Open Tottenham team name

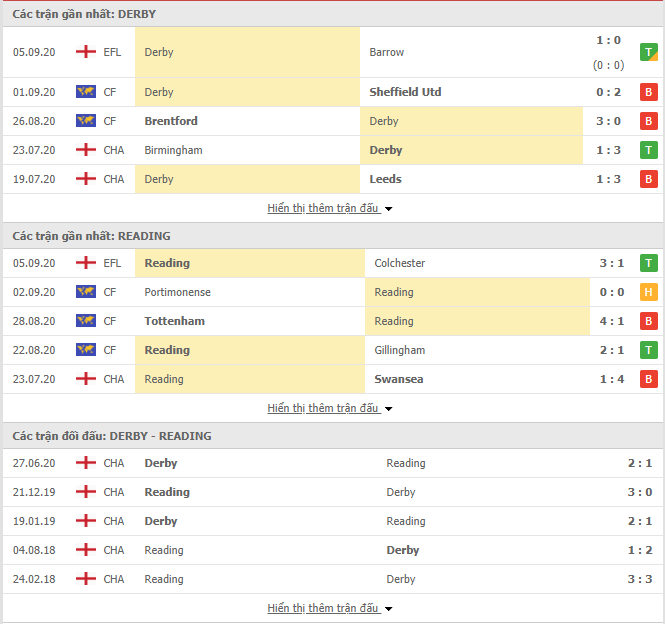(x=174, y=321)
